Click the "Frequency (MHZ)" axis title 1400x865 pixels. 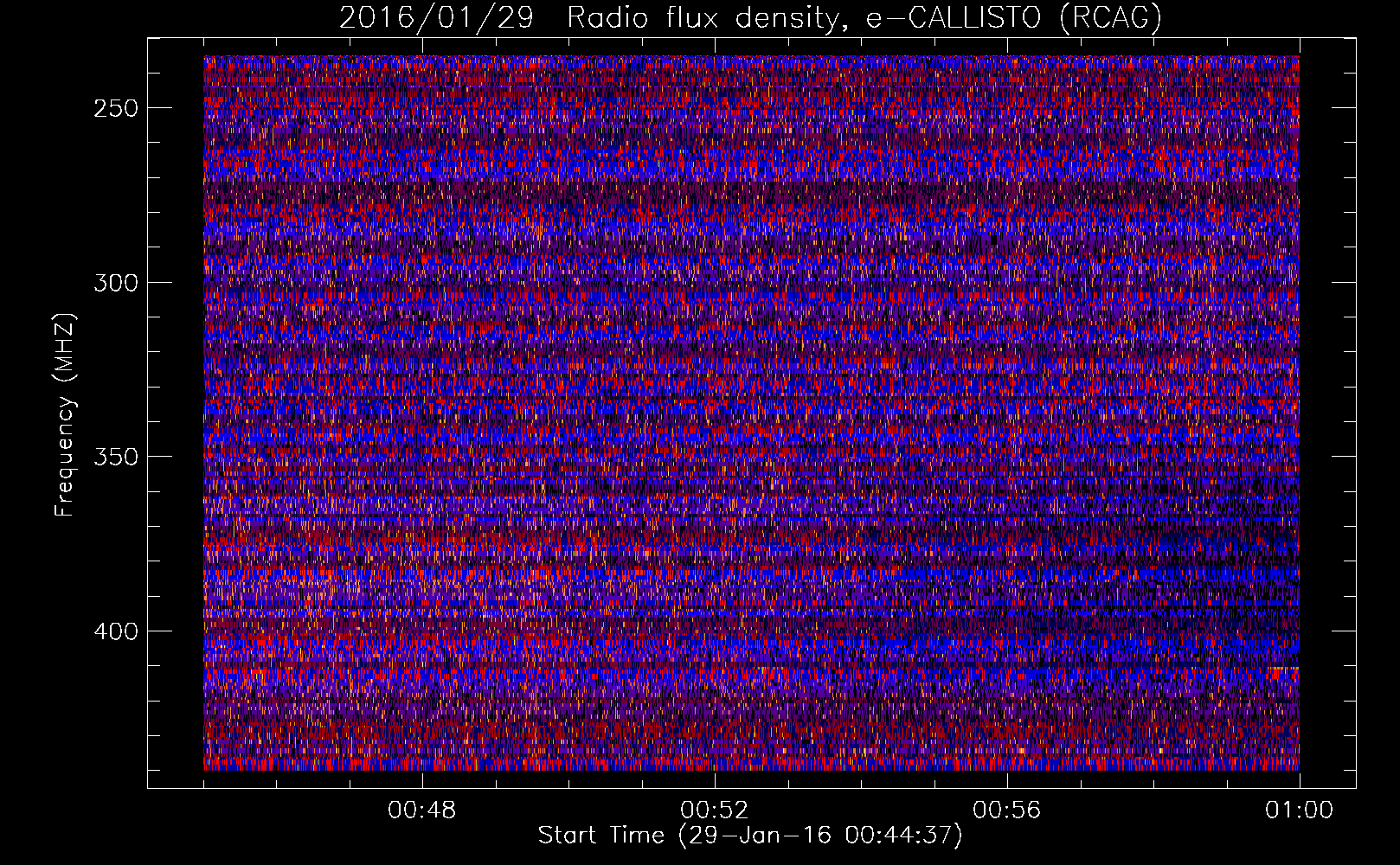click(65, 414)
